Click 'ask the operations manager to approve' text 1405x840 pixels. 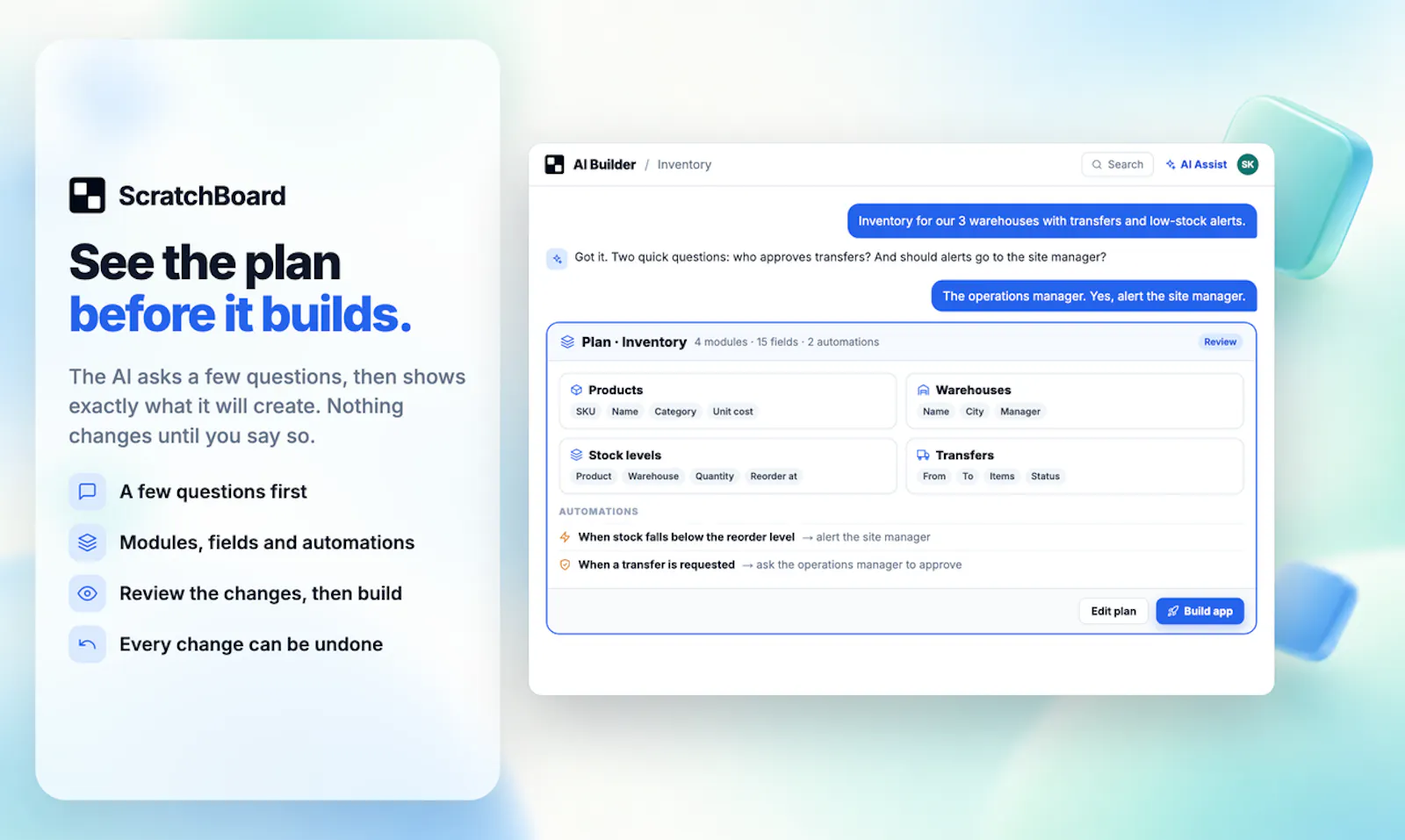859,564
